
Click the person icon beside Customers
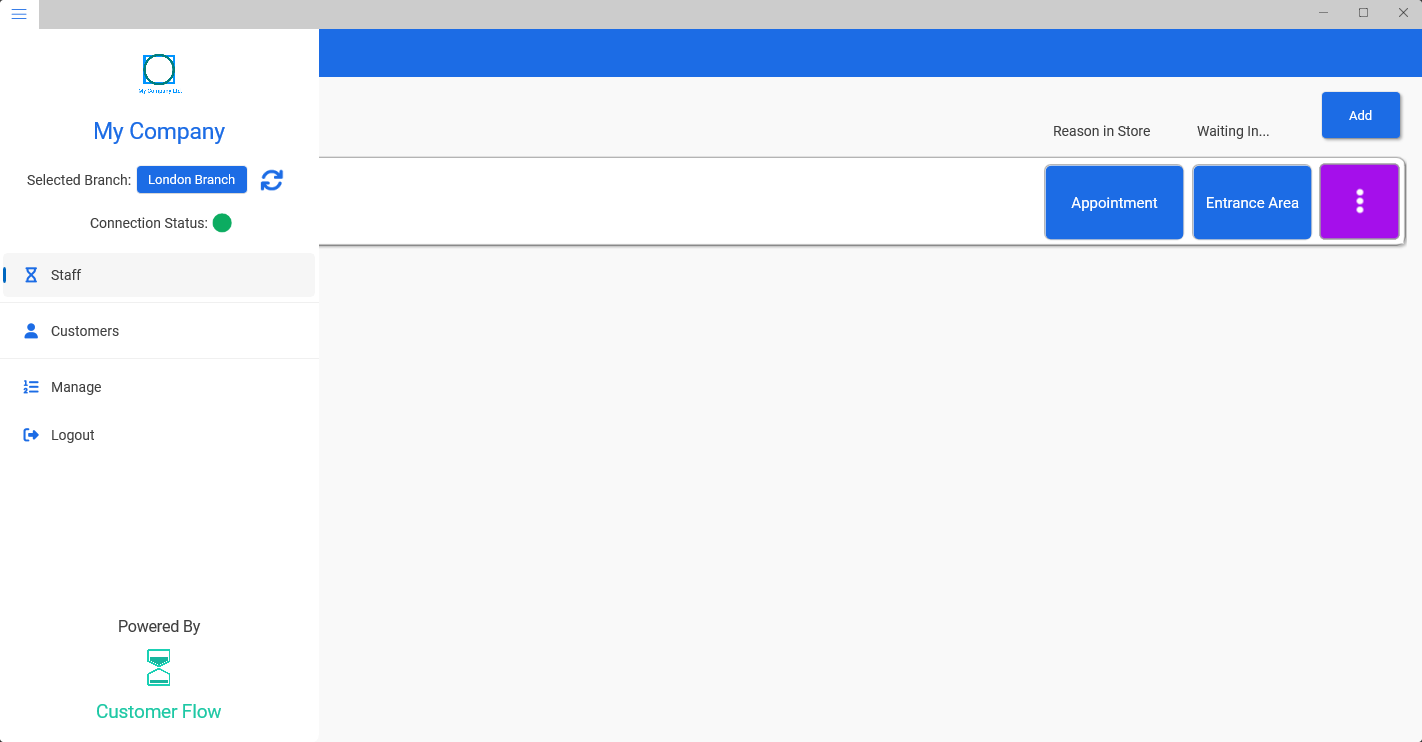point(31,331)
